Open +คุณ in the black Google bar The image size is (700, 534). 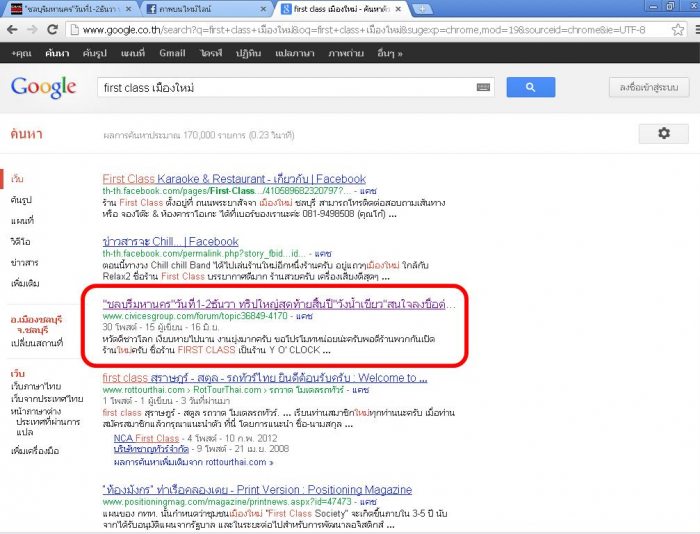(x=21, y=53)
